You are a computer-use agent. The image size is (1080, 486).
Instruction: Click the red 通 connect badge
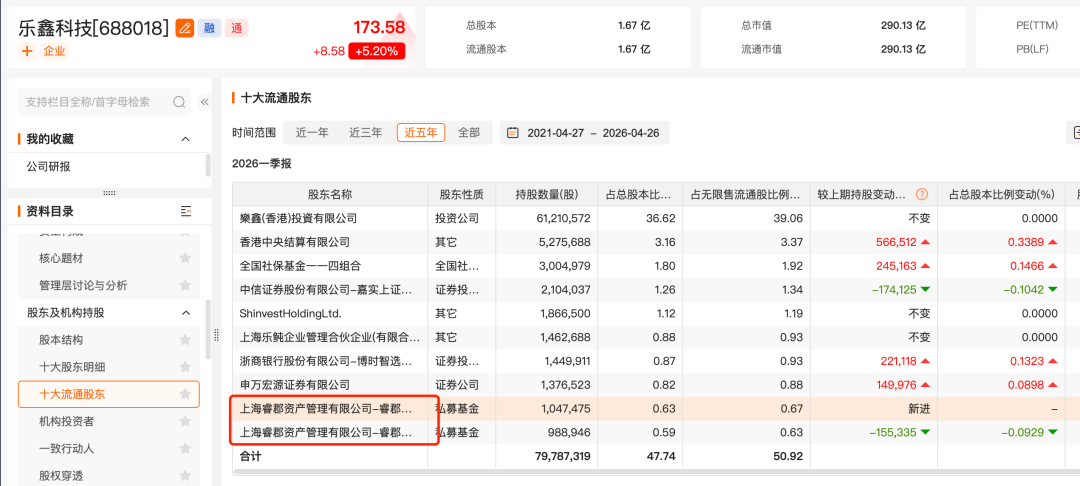[235, 28]
